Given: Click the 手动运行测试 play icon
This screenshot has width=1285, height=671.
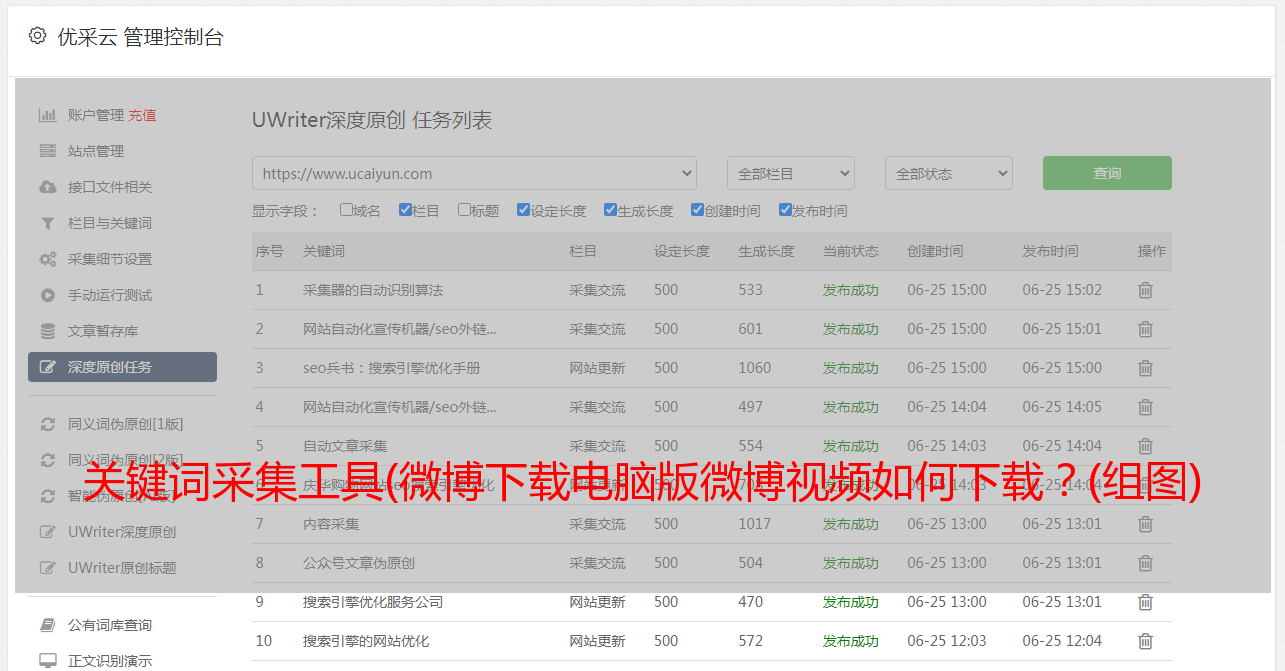Looking at the screenshot, I should 47,295.
